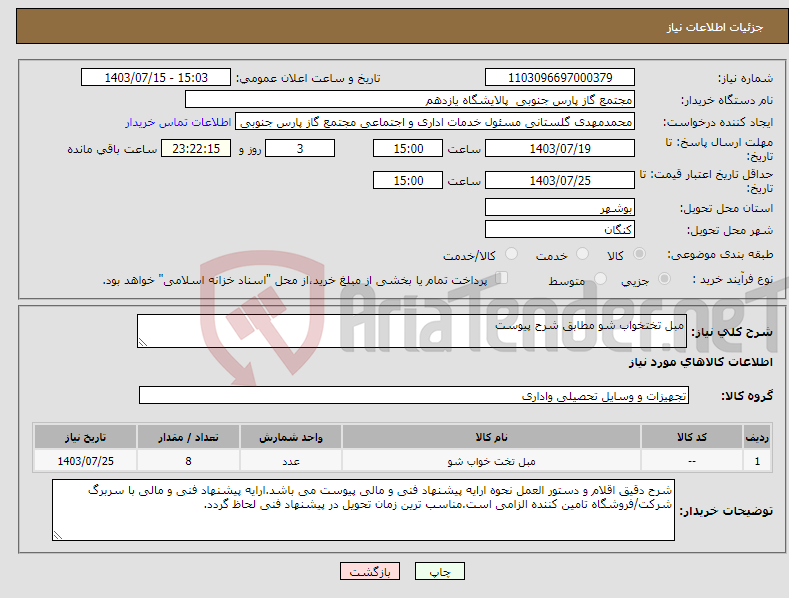The width and height of the screenshot is (789, 598).
Task: Click the تعداد / مقدار column header
Action: [188, 437]
